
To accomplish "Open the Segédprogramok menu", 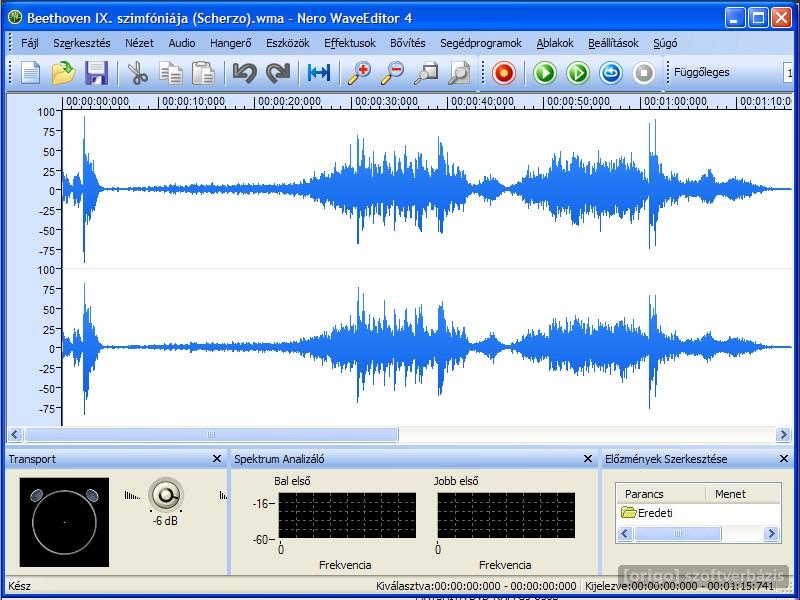I will pos(481,43).
